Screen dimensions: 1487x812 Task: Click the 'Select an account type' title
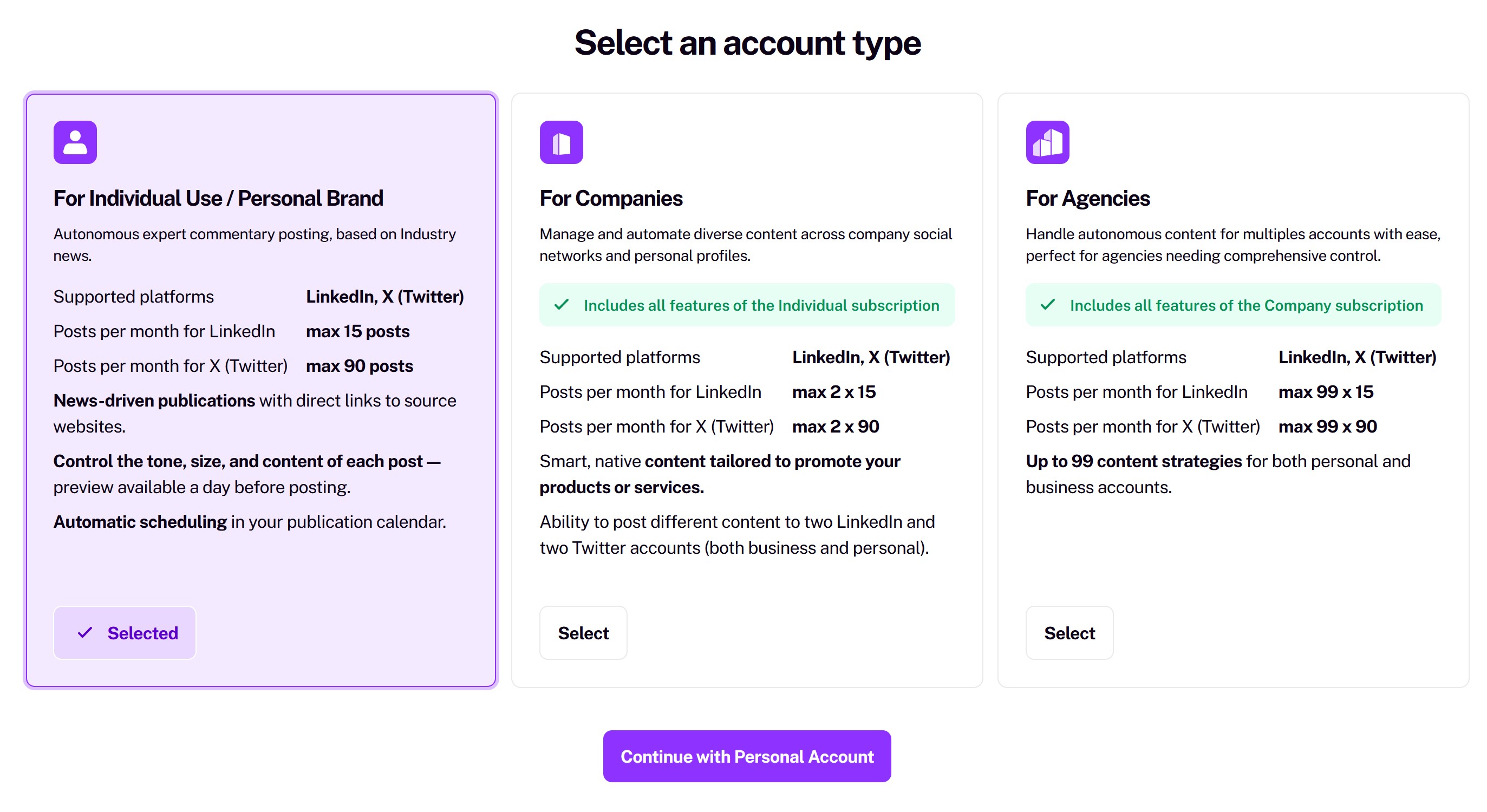pyautogui.click(x=747, y=43)
